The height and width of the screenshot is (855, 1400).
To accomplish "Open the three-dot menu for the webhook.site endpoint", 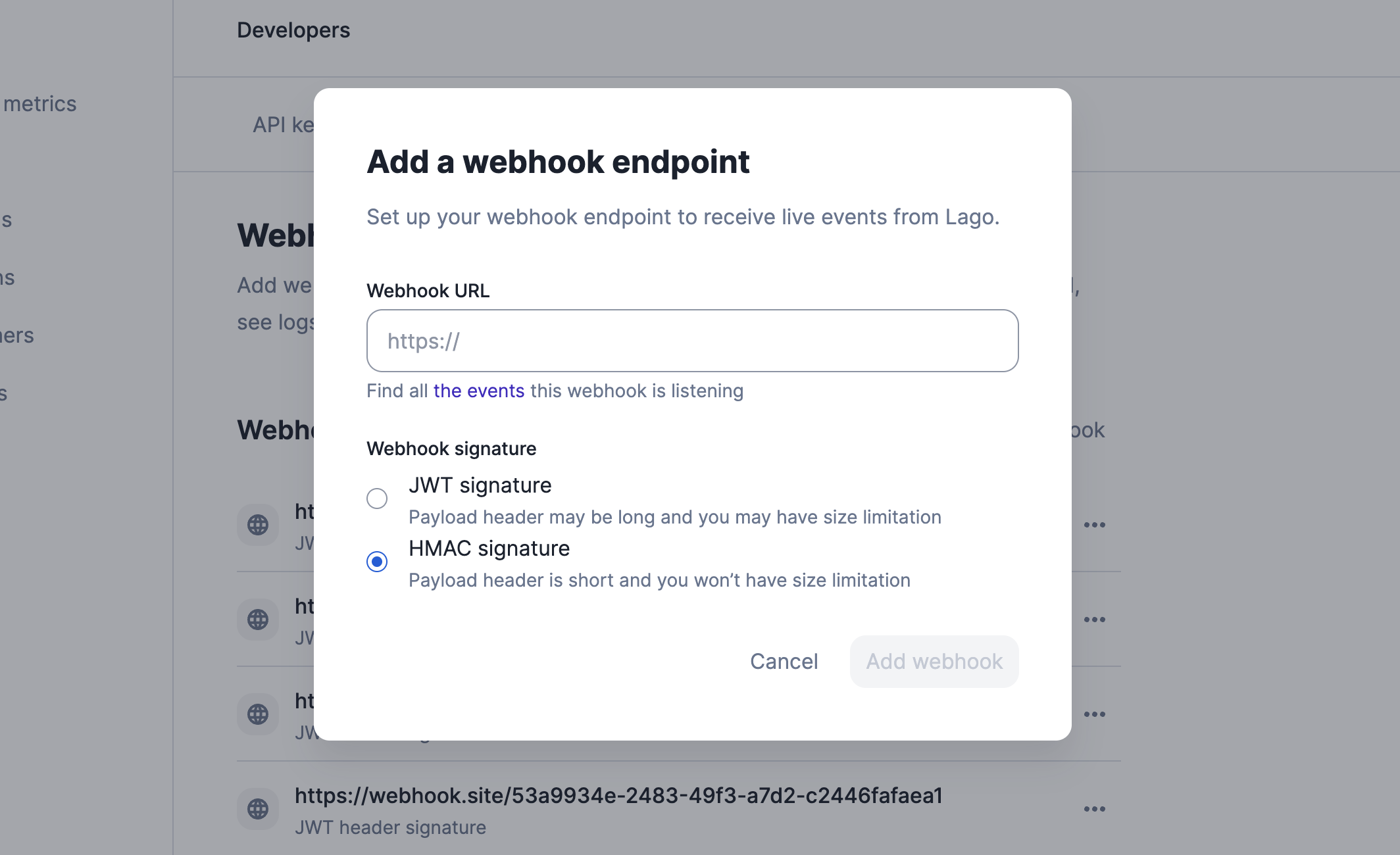I will (x=1095, y=809).
